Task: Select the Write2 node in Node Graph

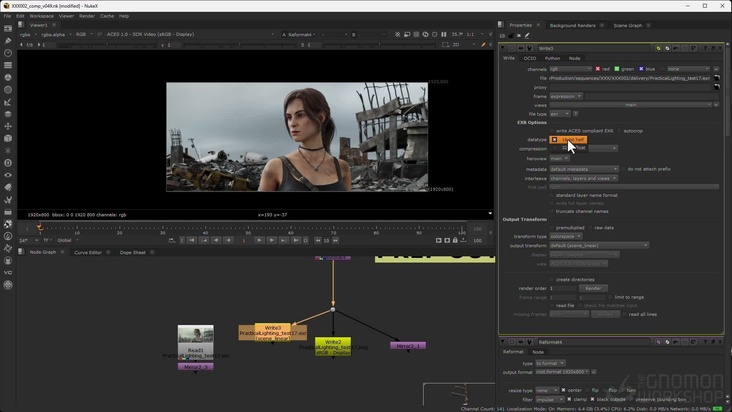Action: click(333, 347)
